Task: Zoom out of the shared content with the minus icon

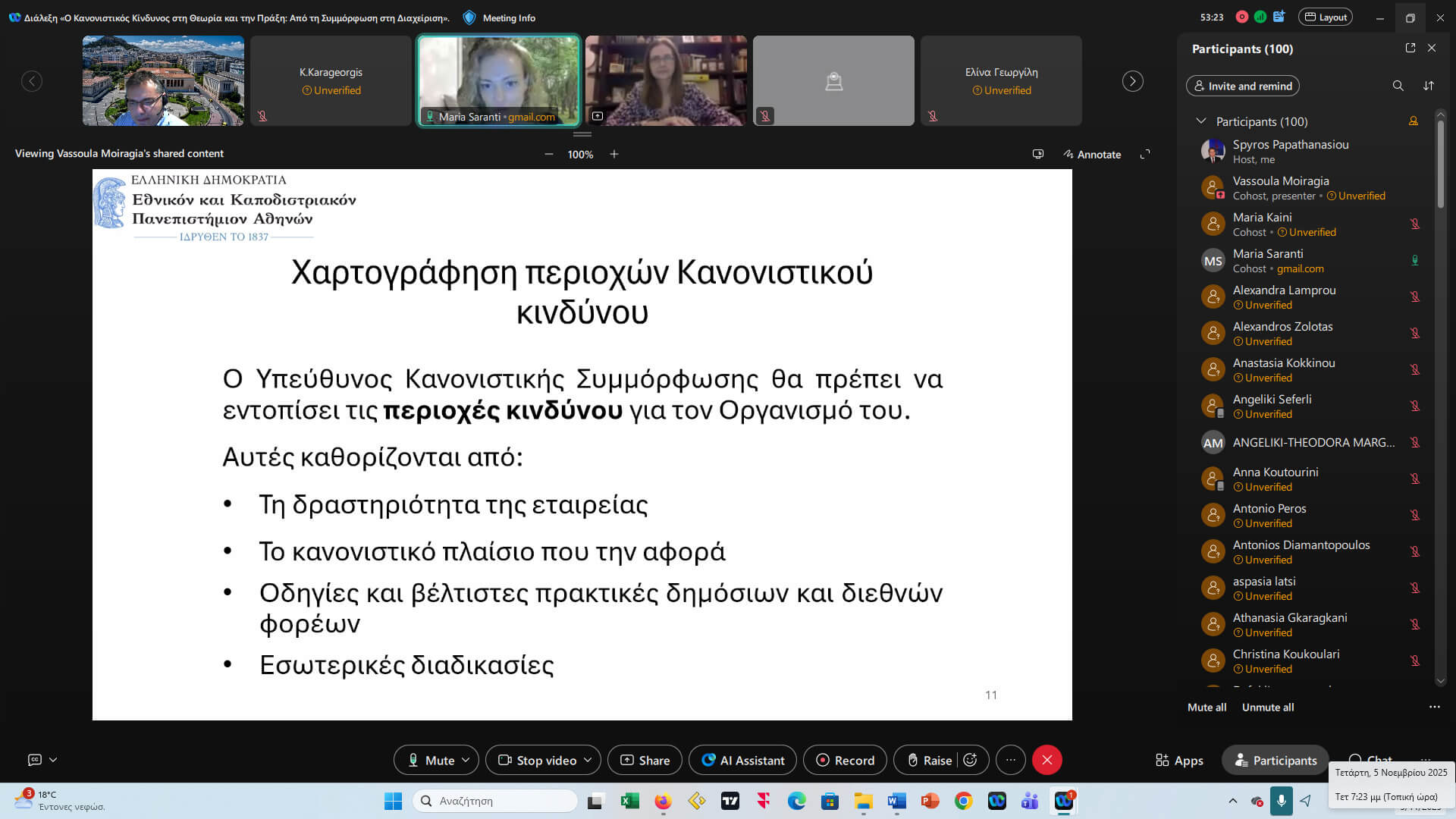Action: (x=549, y=154)
